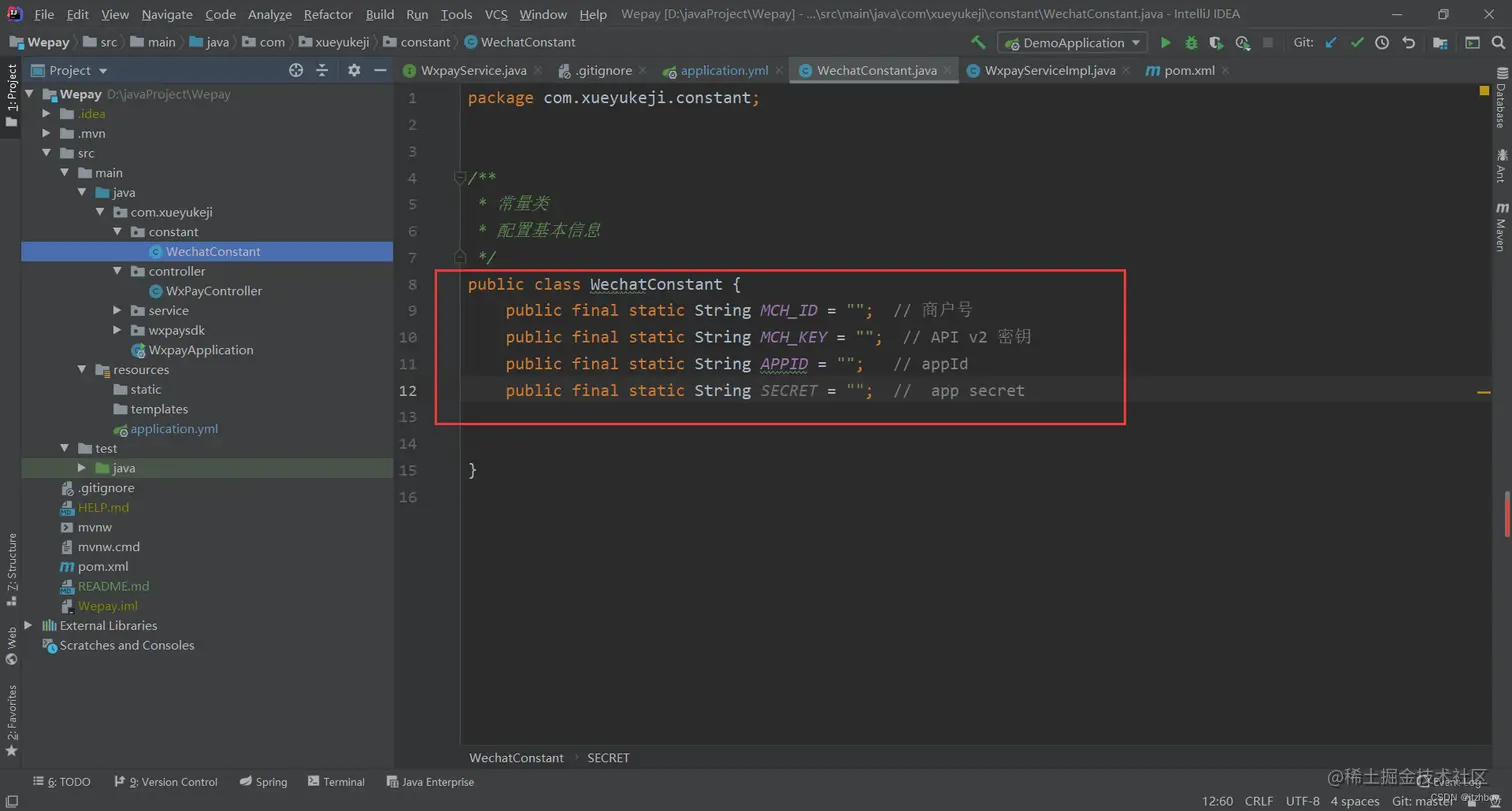
Task: Open the Database tool window
Action: 1500,99
